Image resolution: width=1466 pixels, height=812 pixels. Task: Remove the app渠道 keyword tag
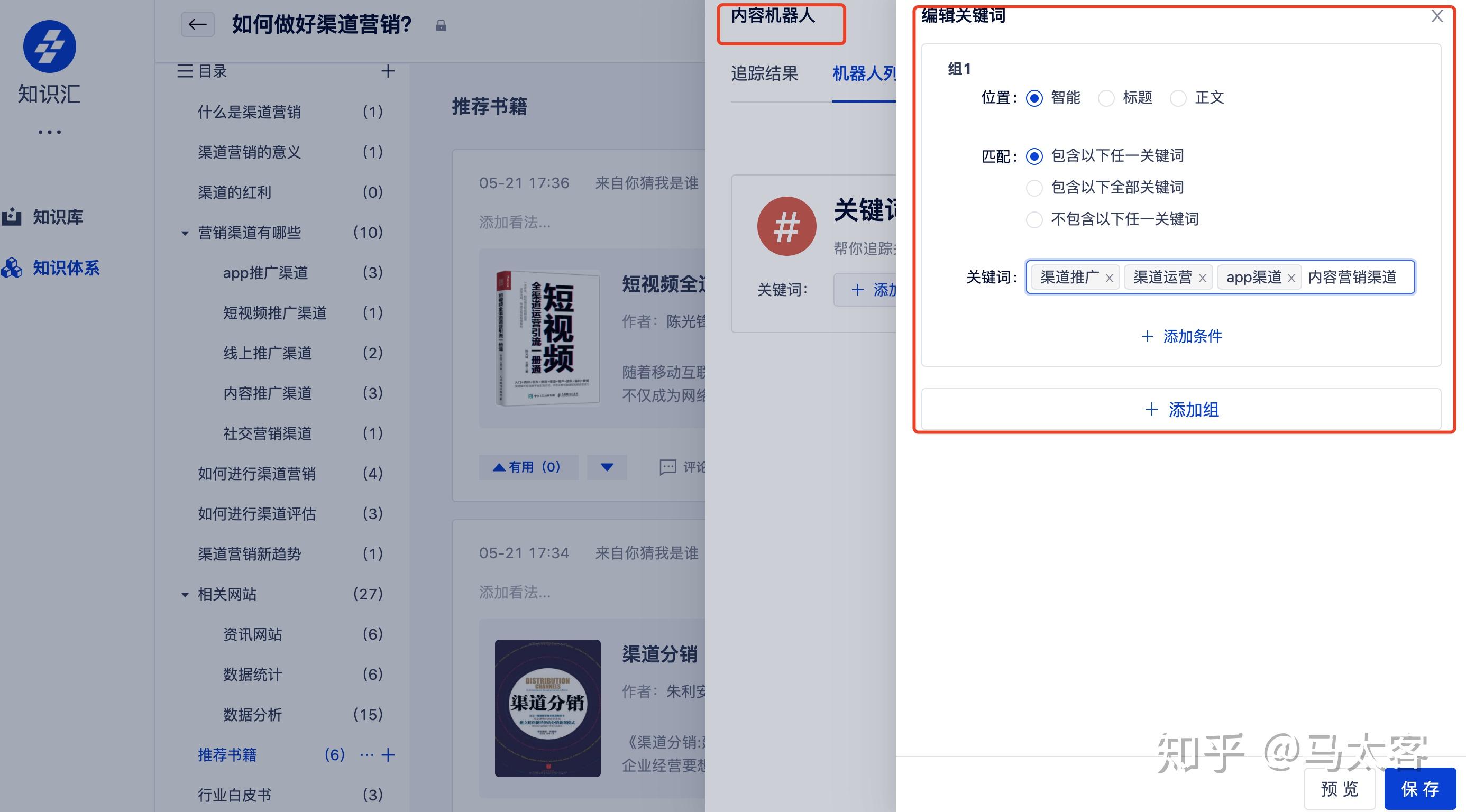[1291, 278]
